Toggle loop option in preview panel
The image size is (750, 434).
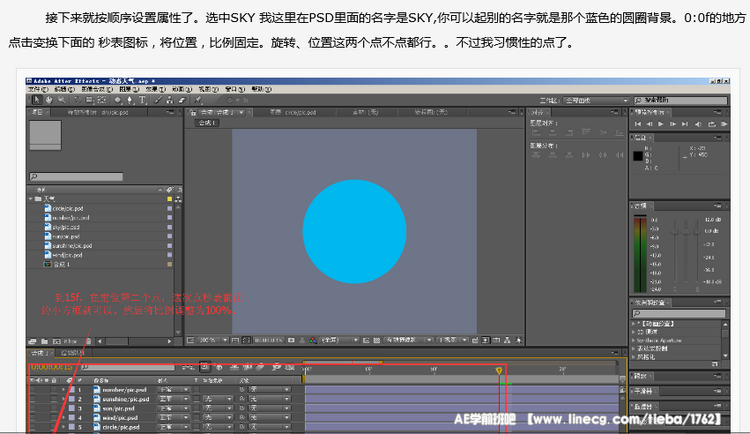tap(712, 124)
